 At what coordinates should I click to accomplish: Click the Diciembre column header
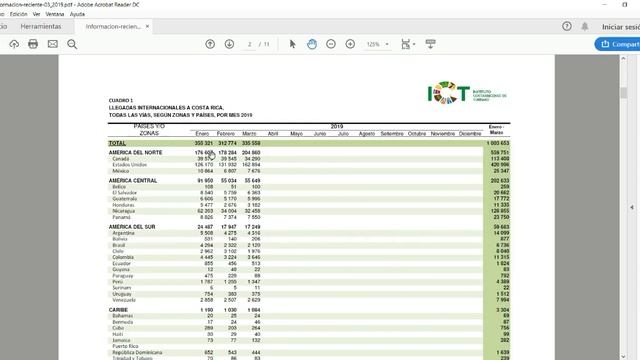tap(470, 133)
